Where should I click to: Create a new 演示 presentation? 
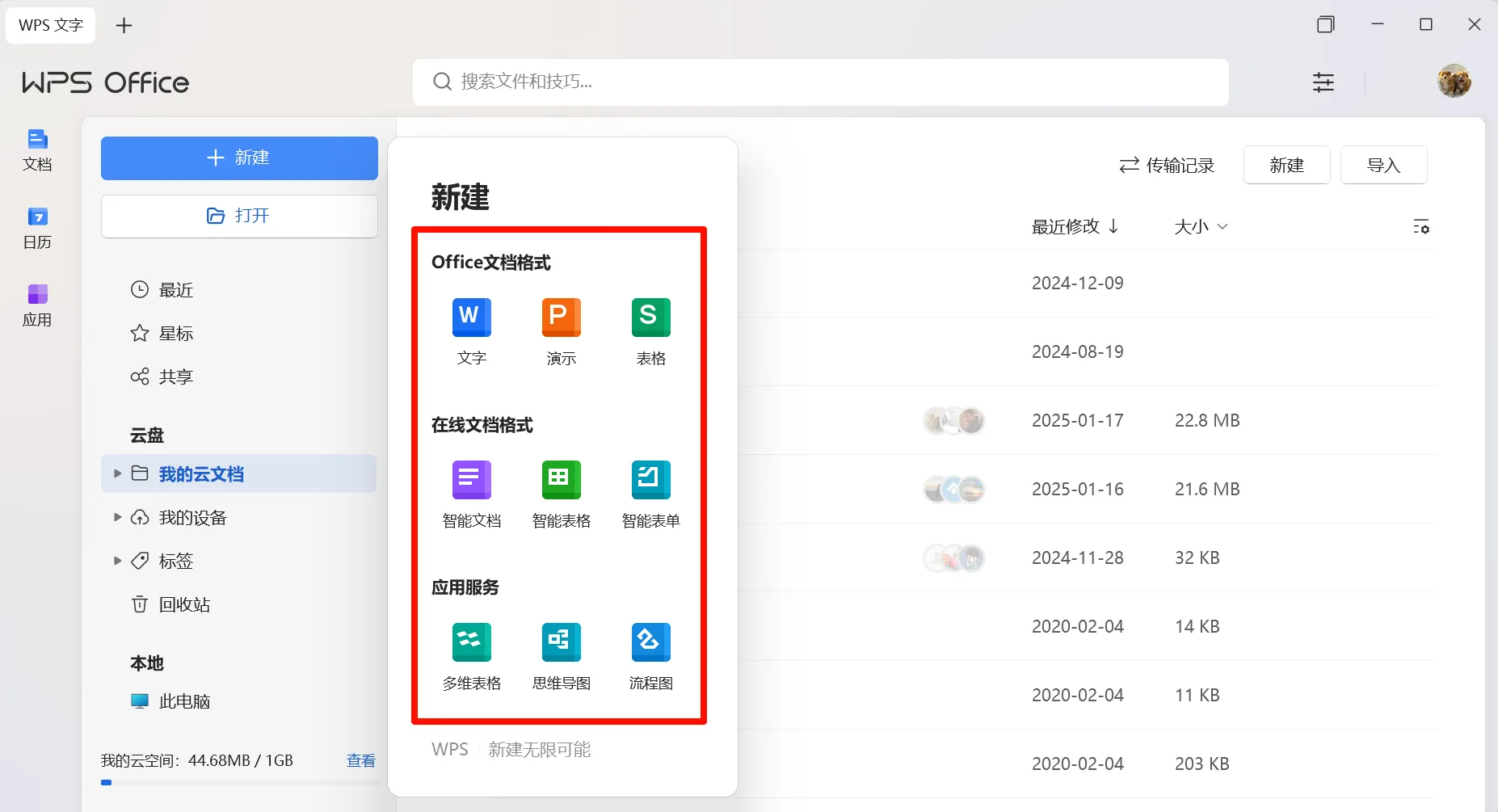[561, 331]
